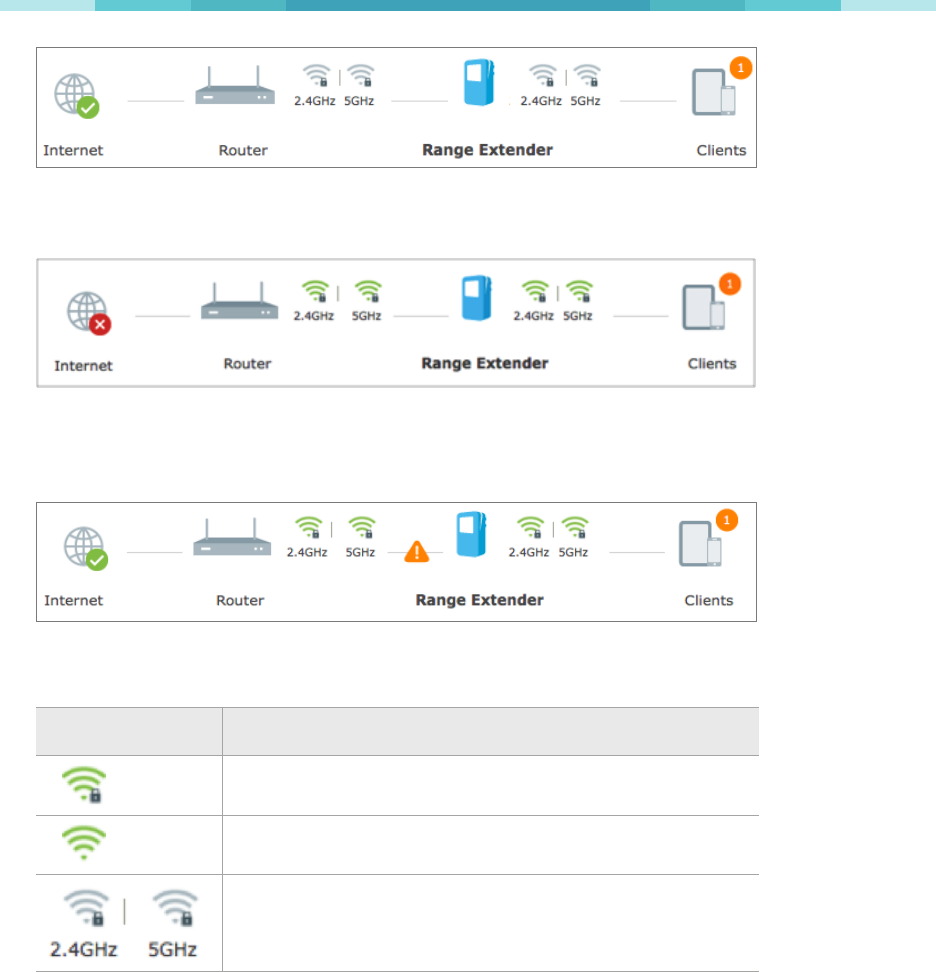Click the Router icon in the middle diagram

239,301
